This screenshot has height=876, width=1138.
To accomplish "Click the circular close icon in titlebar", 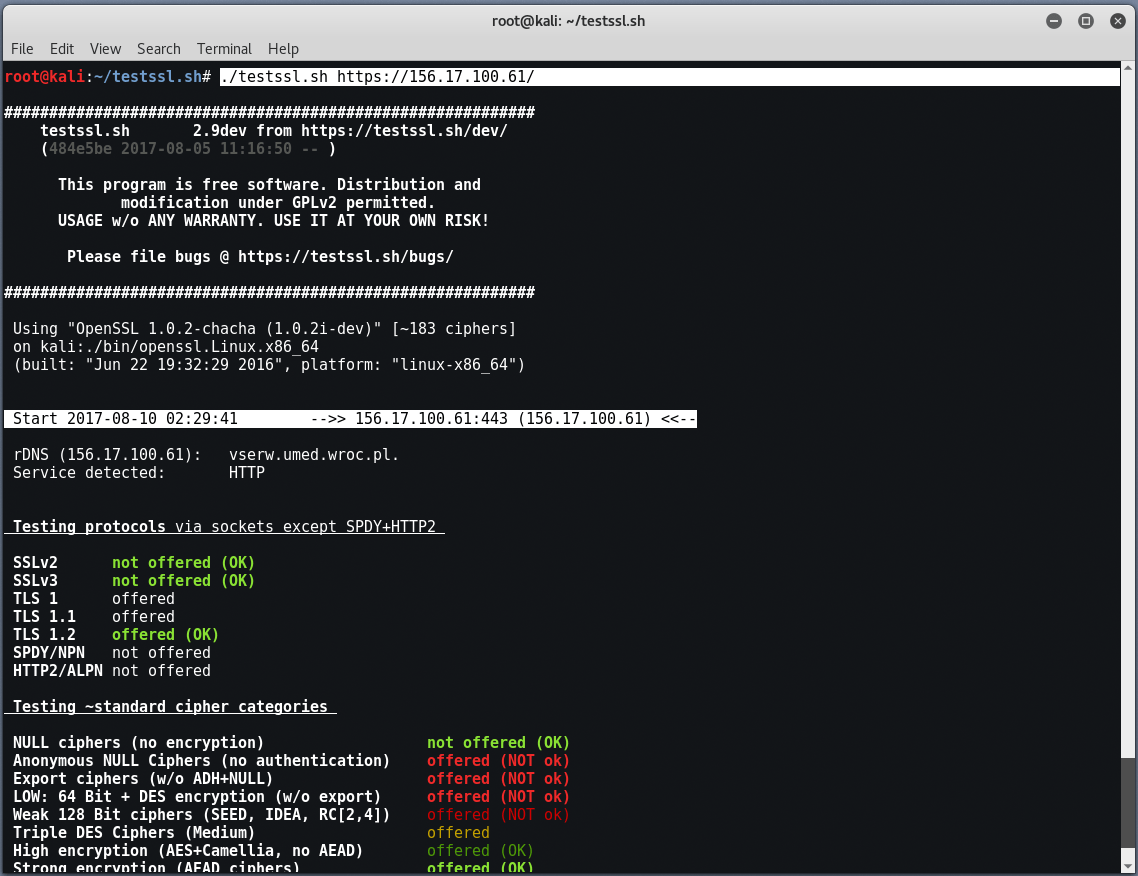I will point(1117,20).
